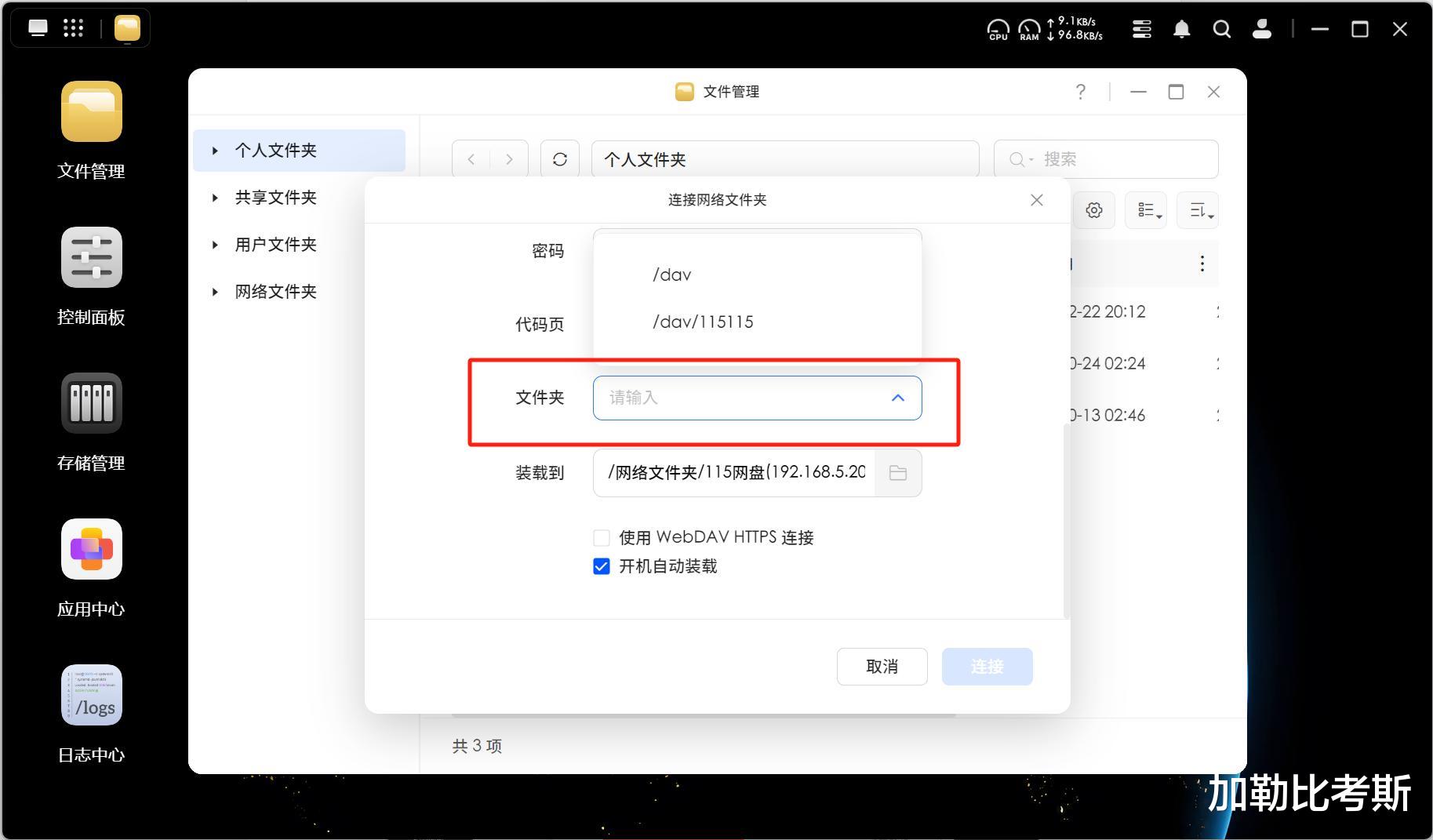View the CPU usage gauge icon
1433x840 pixels.
[x=998, y=30]
